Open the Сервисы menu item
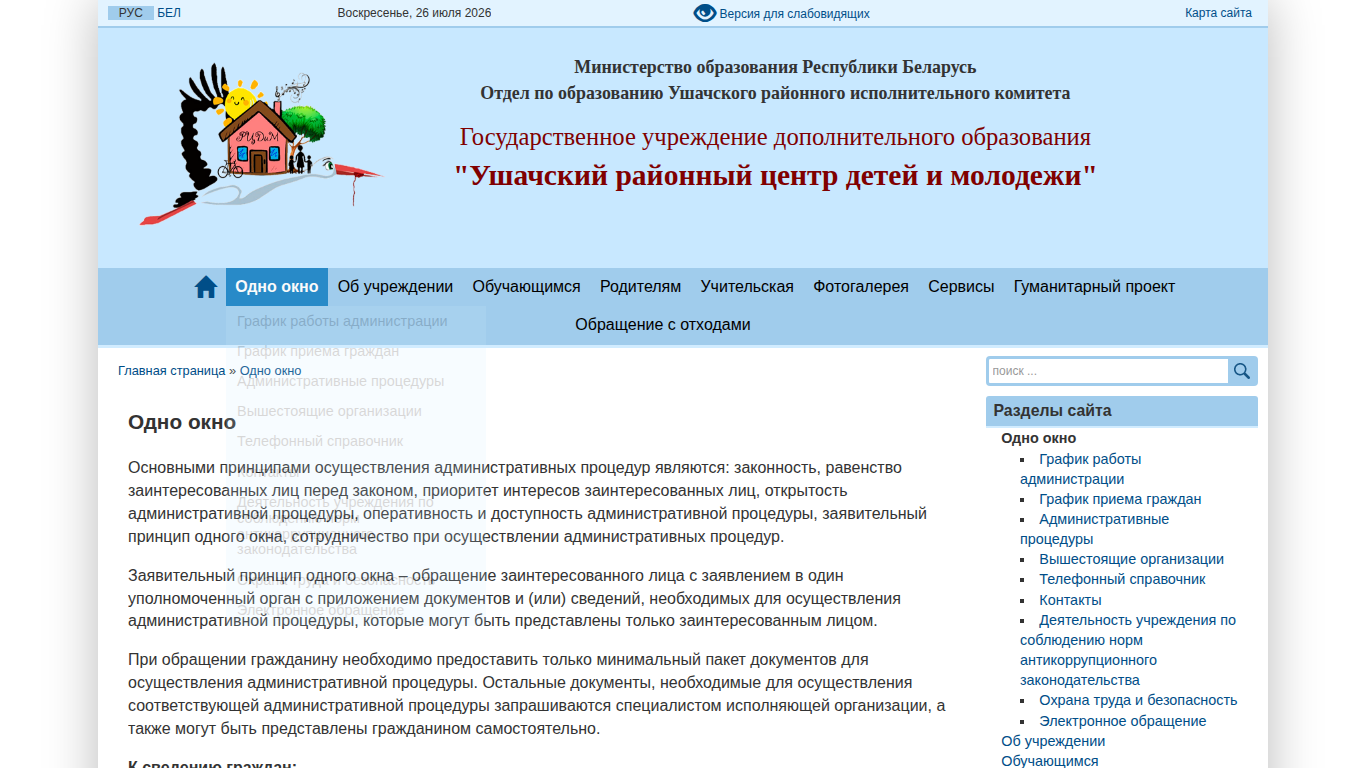Viewport: 1366px width, 768px height. pyautogui.click(x=961, y=287)
